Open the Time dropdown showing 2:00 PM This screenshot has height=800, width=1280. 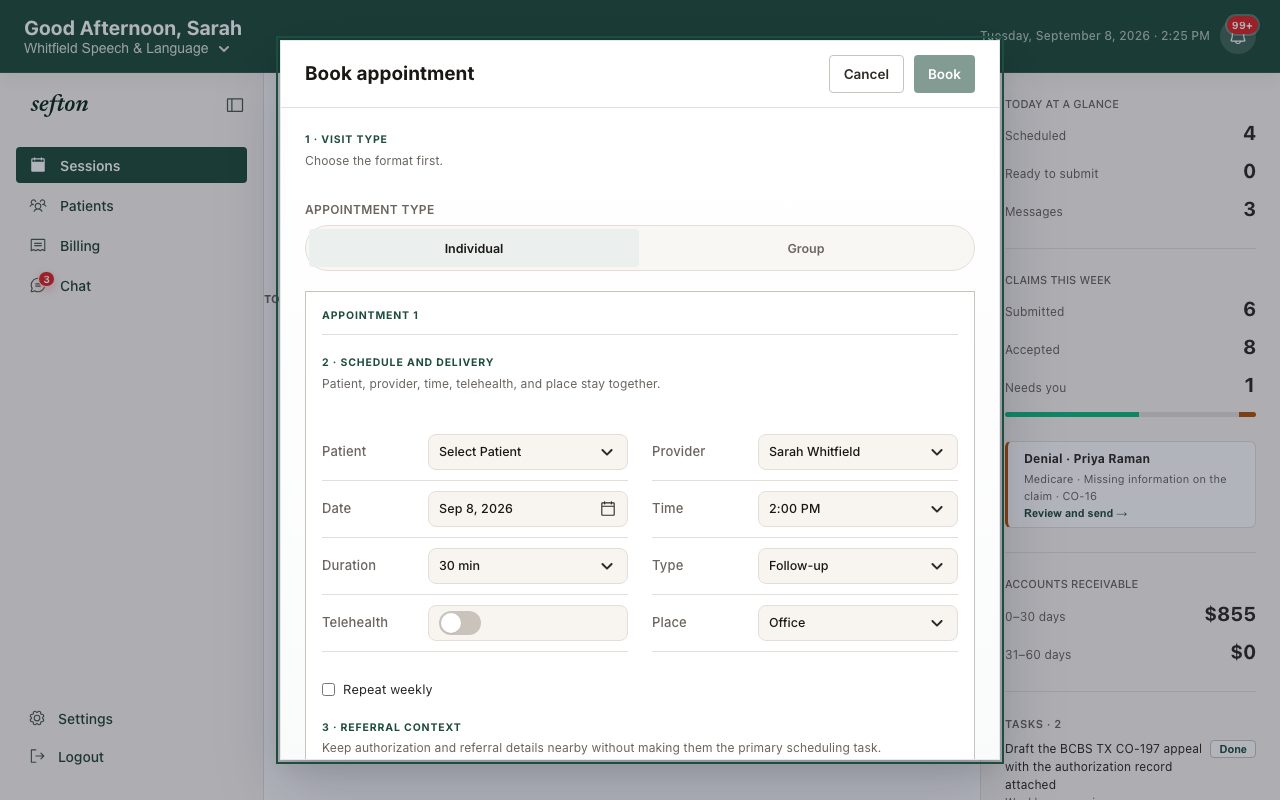[x=858, y=509]
